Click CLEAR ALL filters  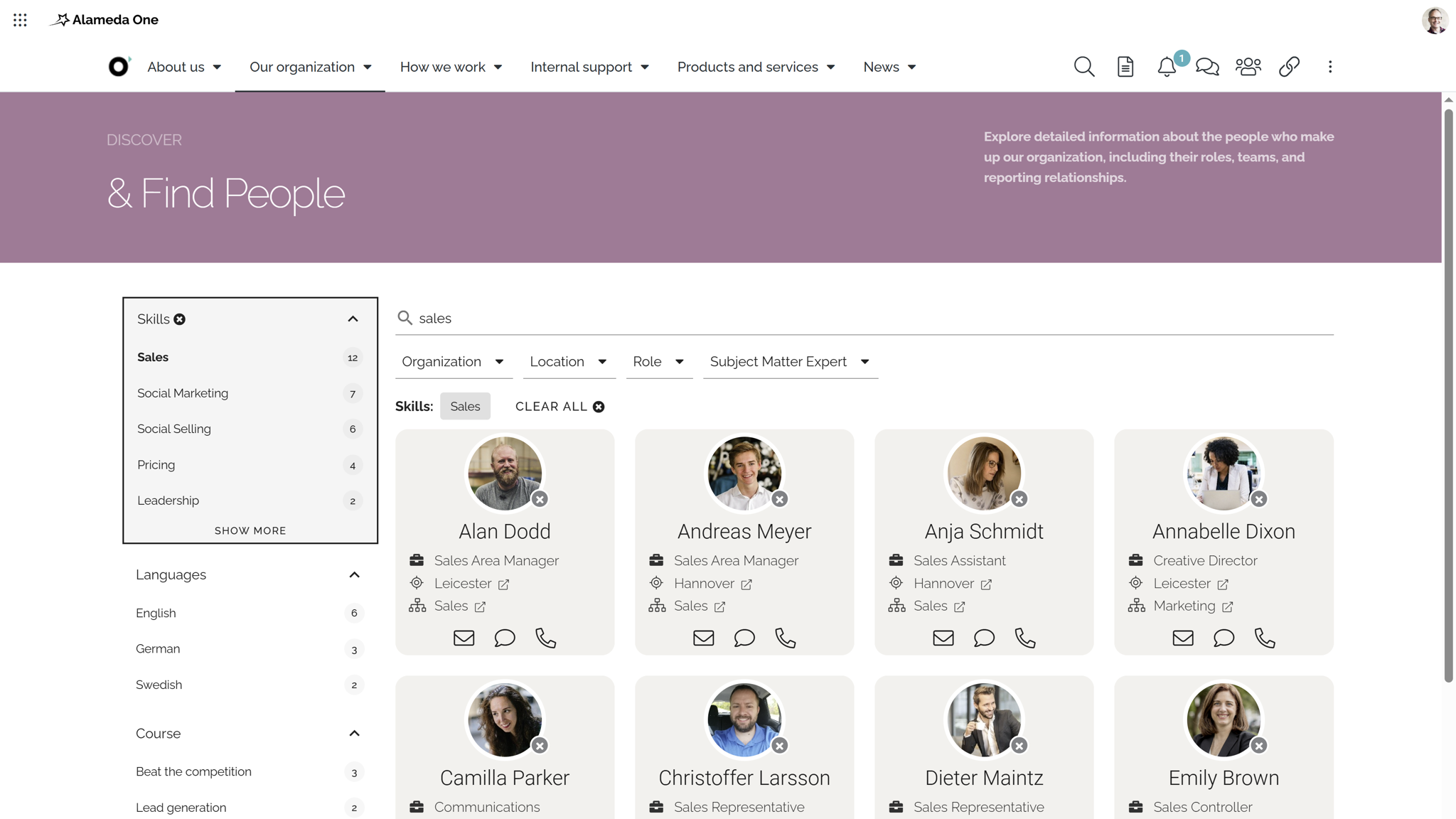point(560,407)
